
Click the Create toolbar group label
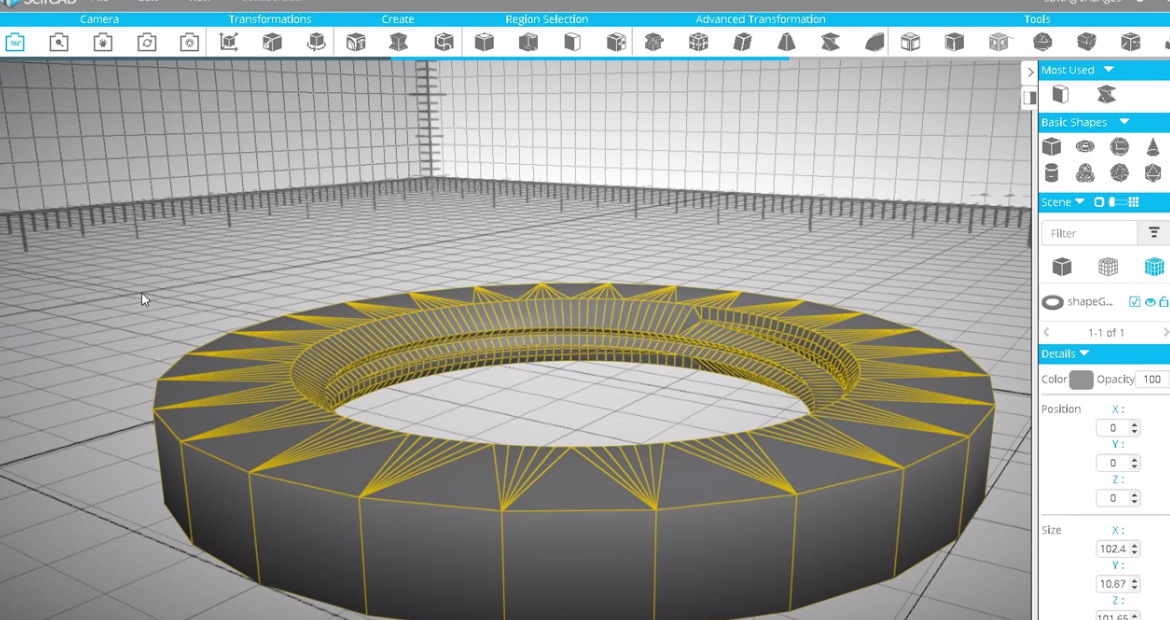tap(398, 19)
